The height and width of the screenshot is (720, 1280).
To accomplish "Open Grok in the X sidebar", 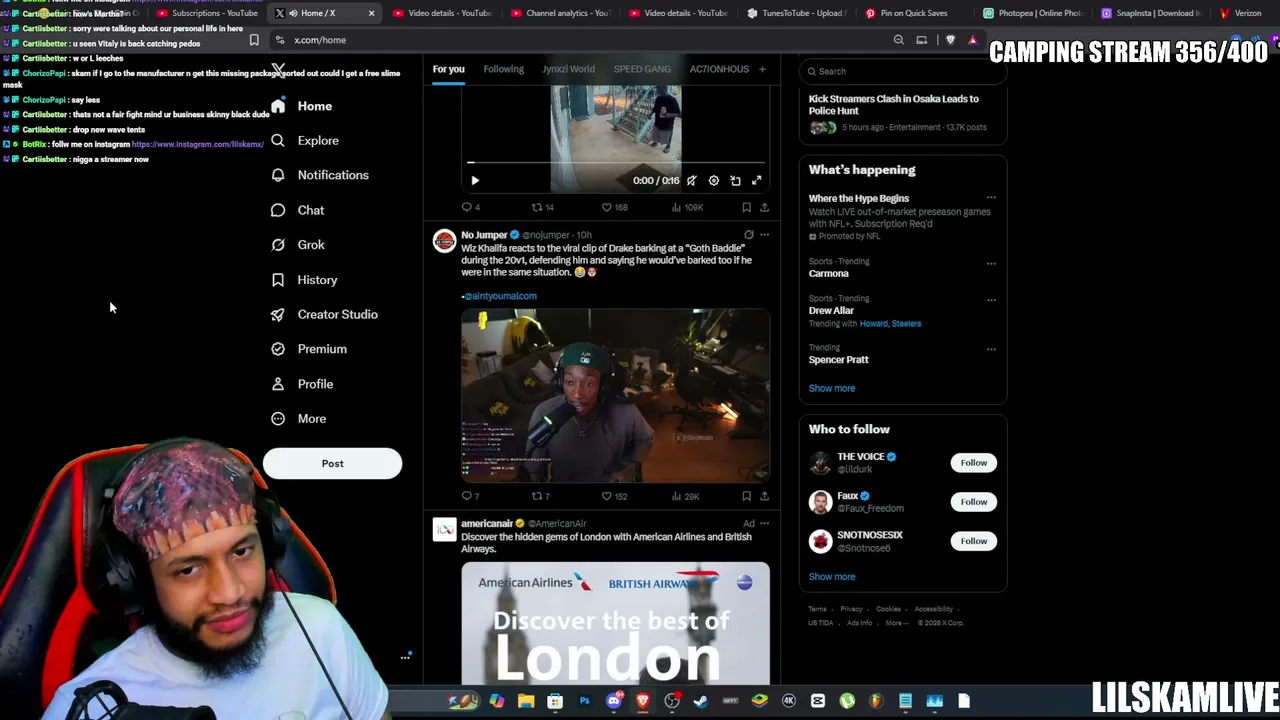I will [298, 245].
